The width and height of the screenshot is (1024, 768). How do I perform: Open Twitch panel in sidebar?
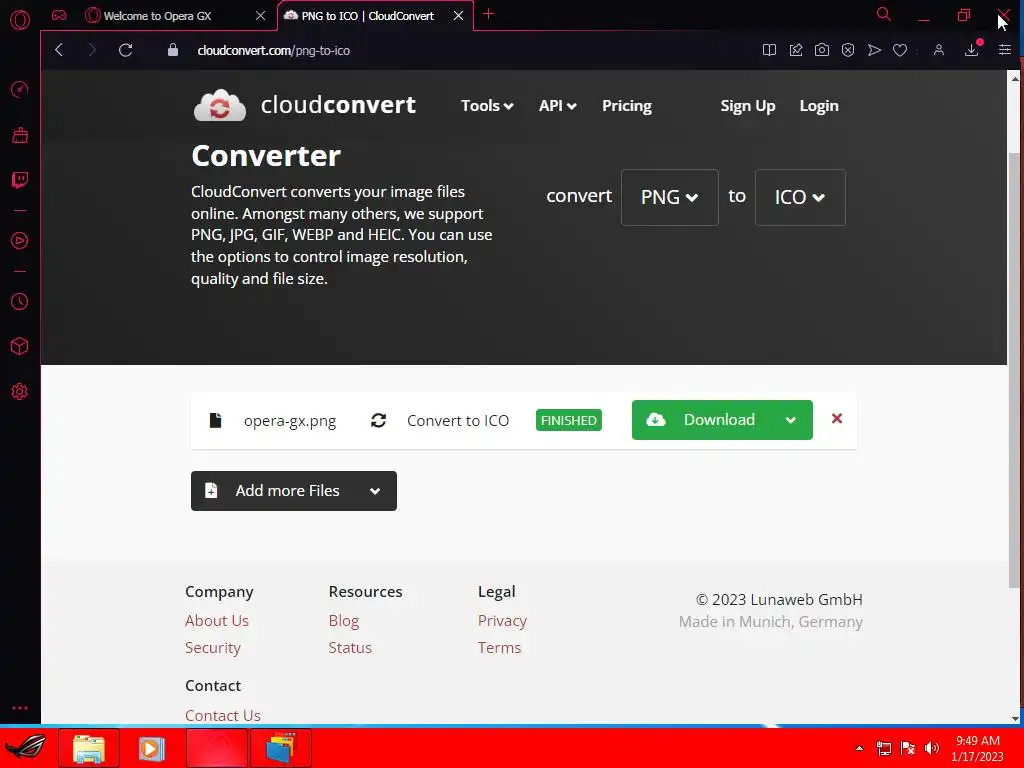click(x=20, y=180)
